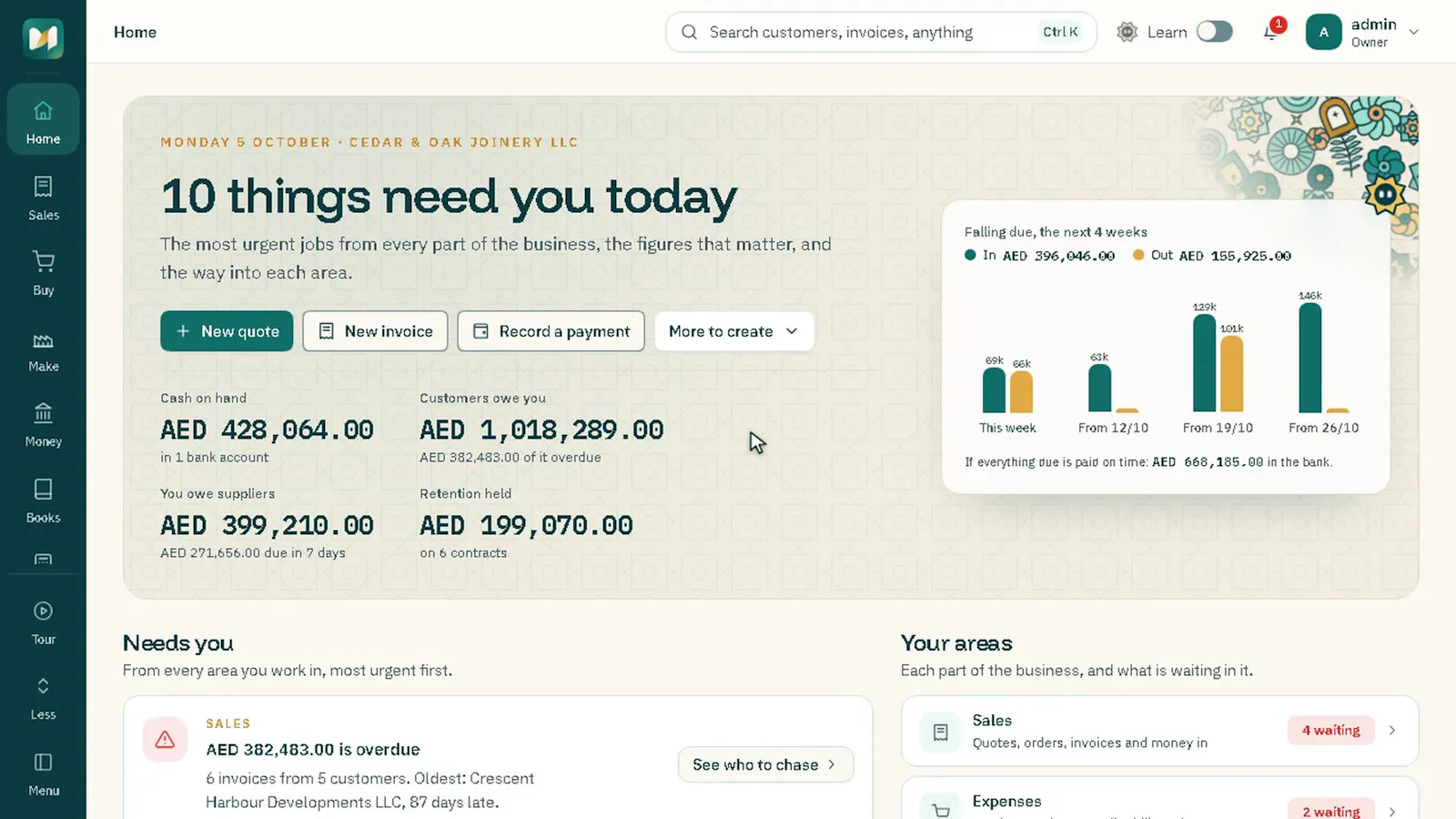The height and width of the screenshot is (819, 1456).
Task: Open the Sales area card
Action: 1159,731
